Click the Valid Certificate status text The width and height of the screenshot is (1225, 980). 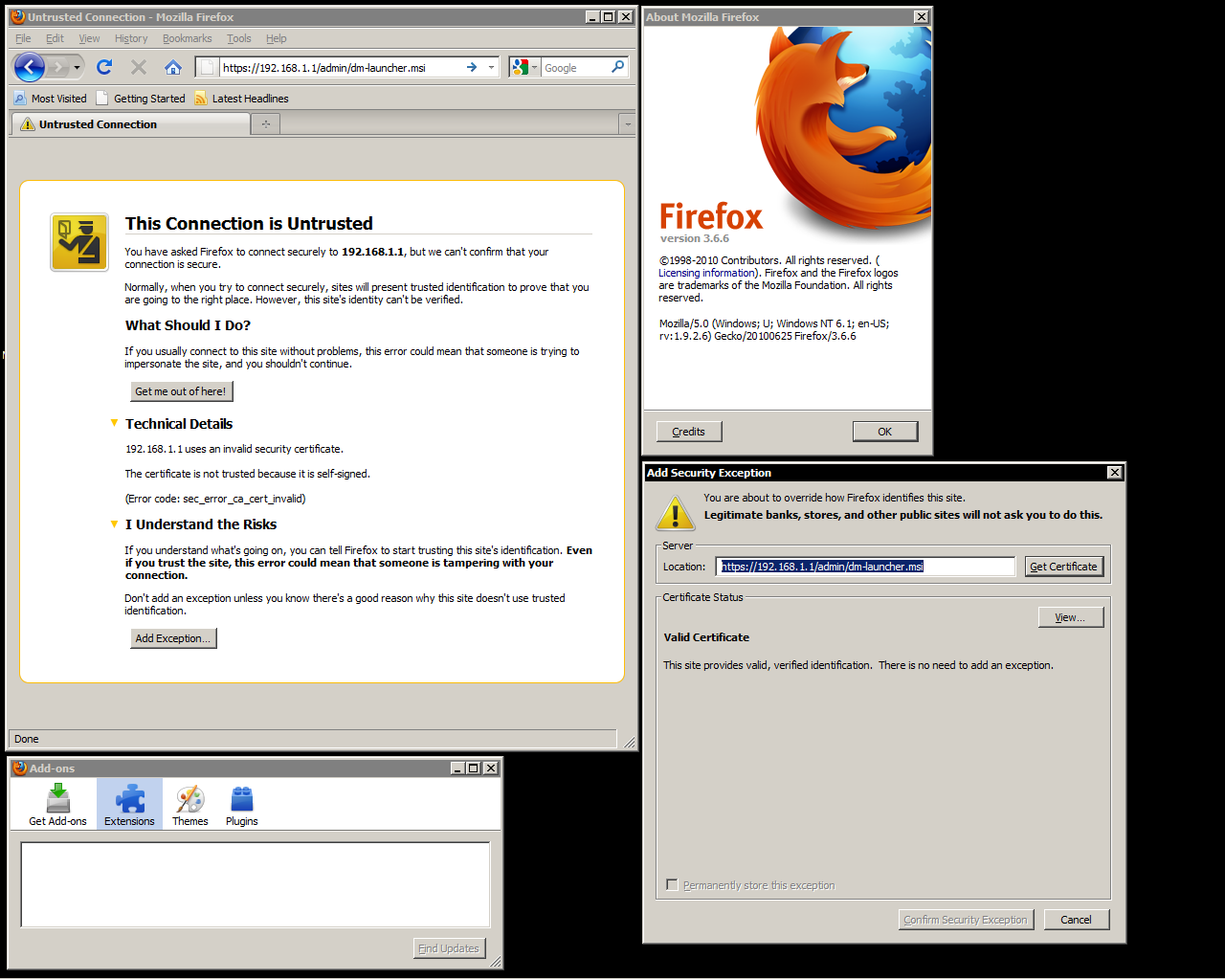pos(706,637)
